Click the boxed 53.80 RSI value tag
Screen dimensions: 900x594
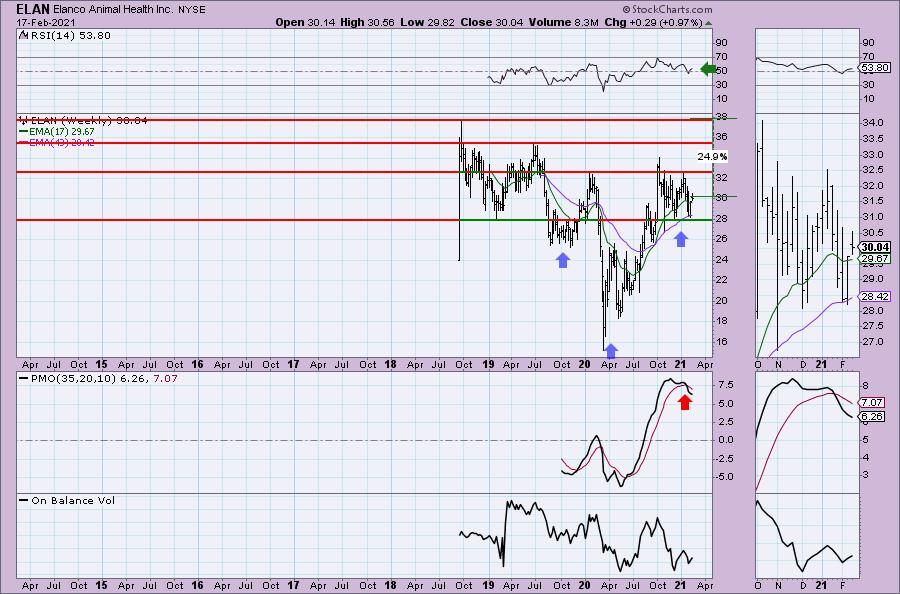875,68
